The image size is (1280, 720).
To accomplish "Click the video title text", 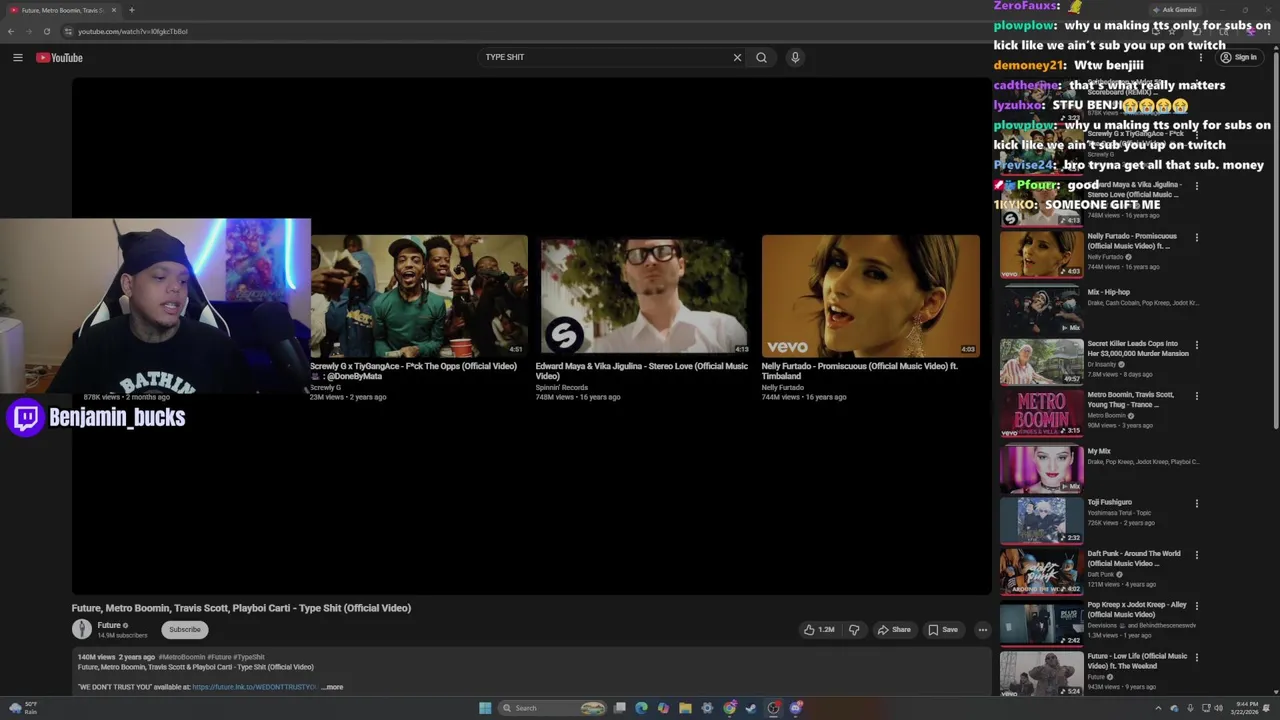I will coord(241,608).
